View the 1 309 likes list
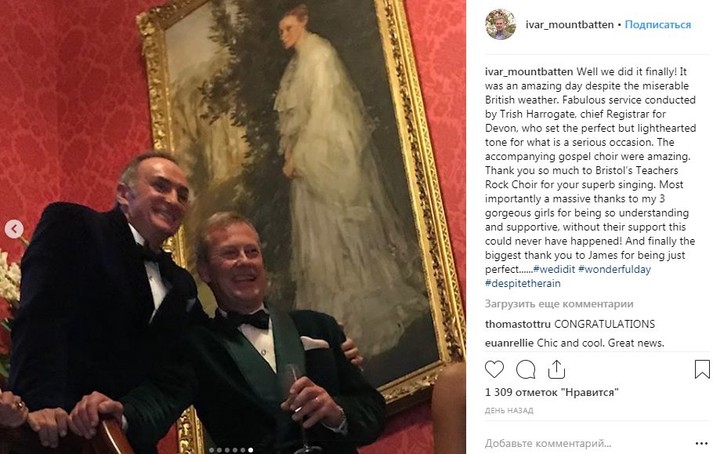Image resolution: width=713 pixels, height=454 pixels. tap(552, 392)
